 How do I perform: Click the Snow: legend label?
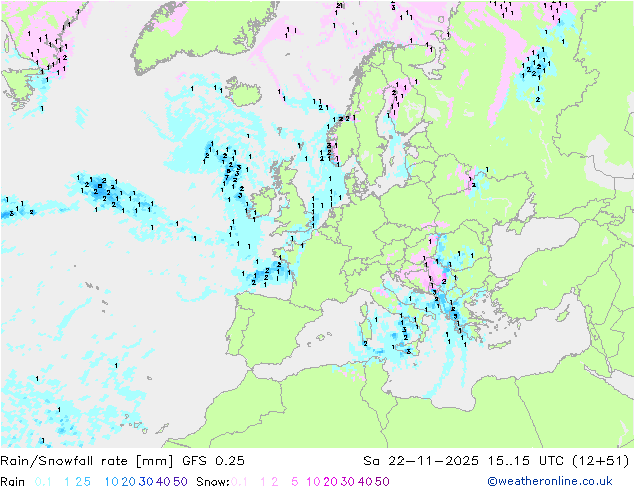click(x=213, y=482)
